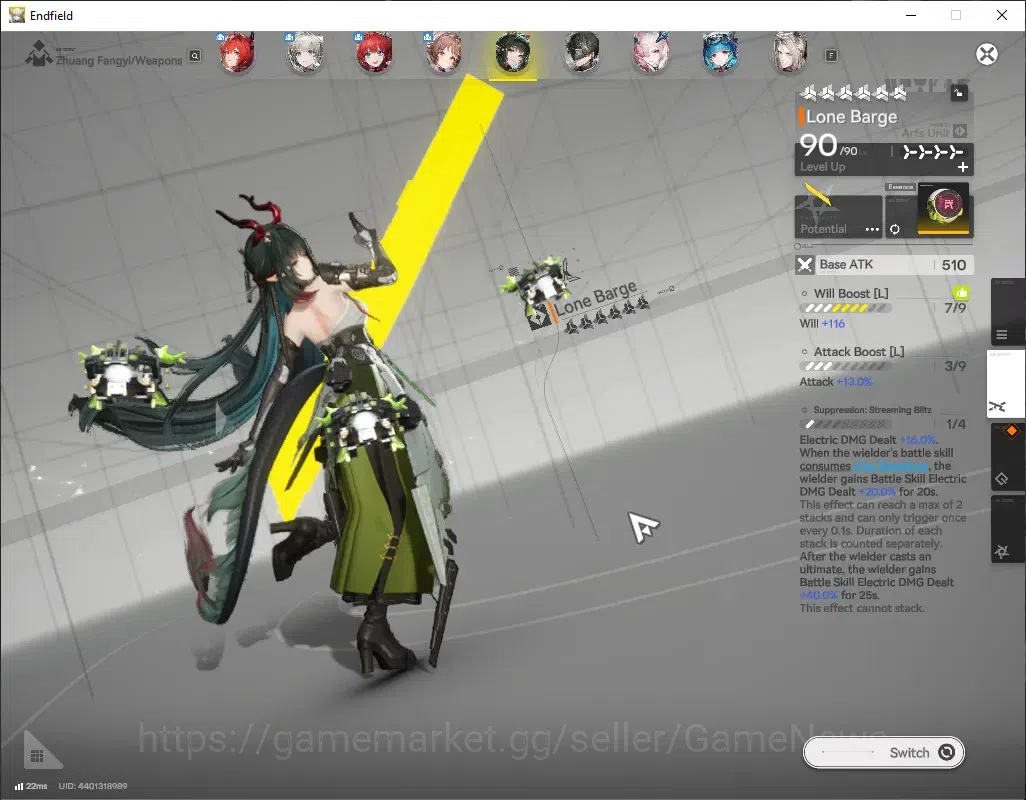Viewport: 1026px width, 800px height.
Task: Click the magnifier icon beside Zhuang Fangyi/Weapons
Action: coord(195,56)
